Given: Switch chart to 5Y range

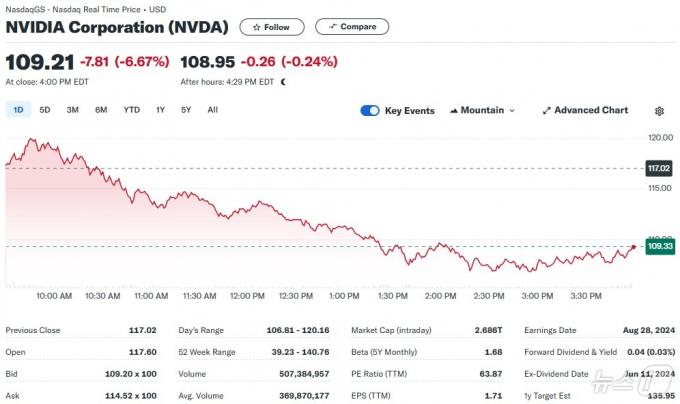Looking at the screenshot, I should pyautogui.click(x=186, y=110).
